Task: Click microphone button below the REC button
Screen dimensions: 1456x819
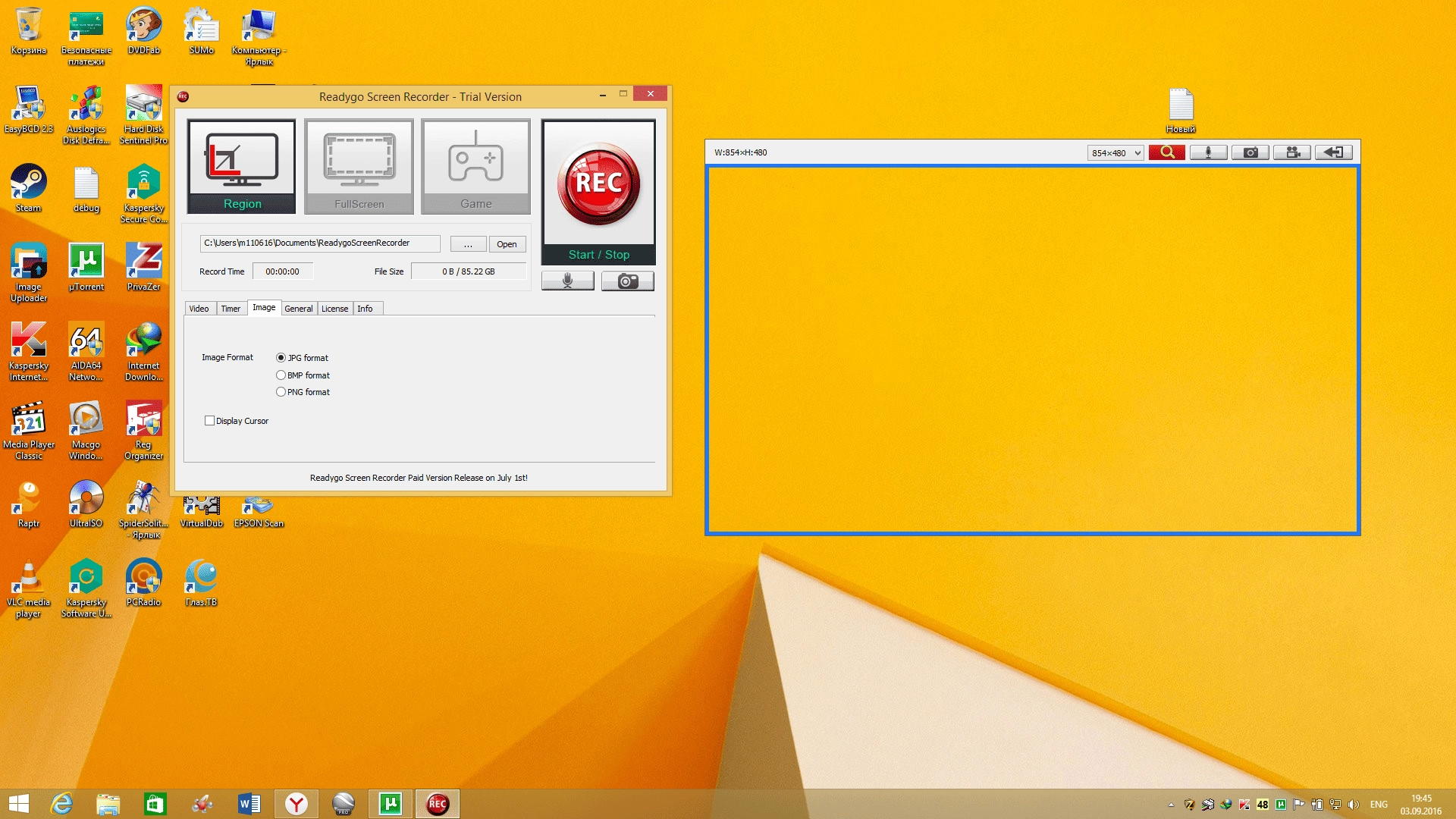Action: [x=568, y=281]
